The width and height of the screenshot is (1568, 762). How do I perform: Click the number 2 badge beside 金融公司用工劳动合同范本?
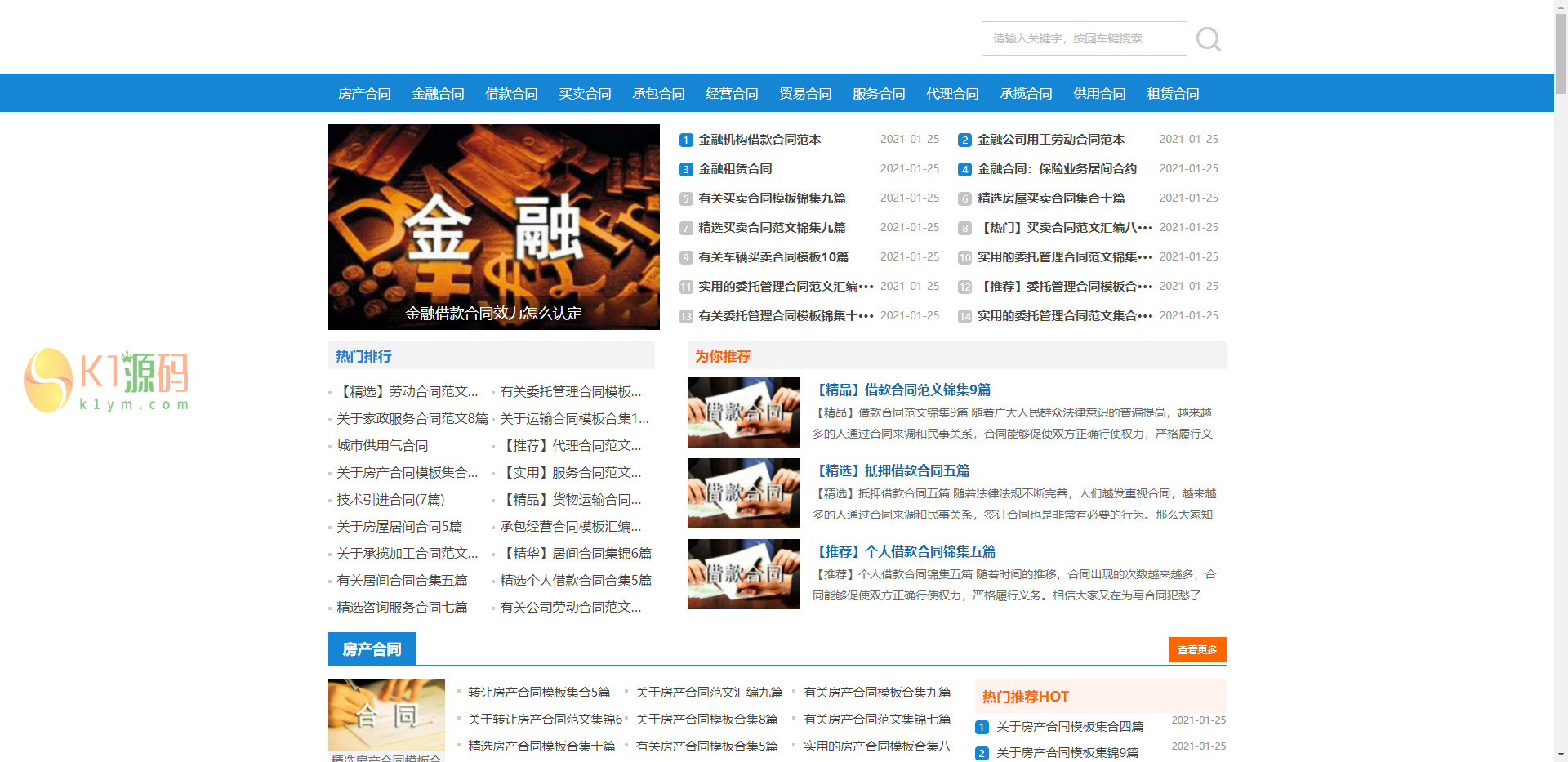(964, 140)
